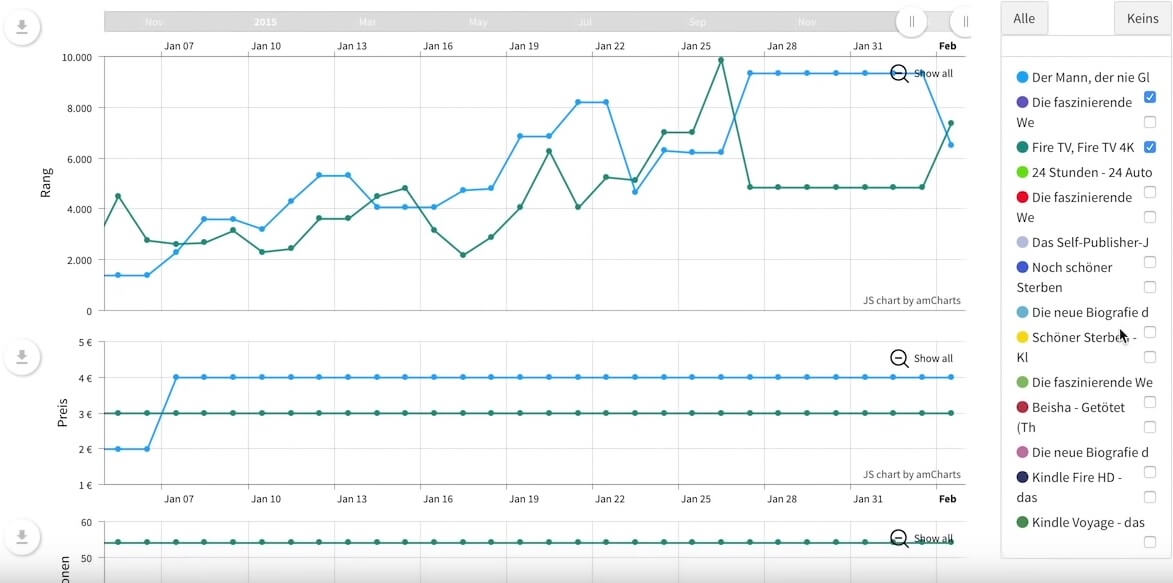This screenshot has width=1173, height=583.
Task: Click the left grip handle of date scrollbar
Action: (911, 22)
